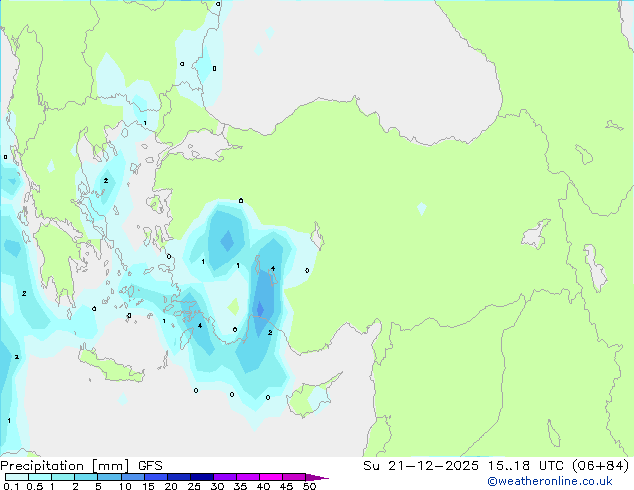
Task: Click the "50" legend value label
Action: coord(309,486)
